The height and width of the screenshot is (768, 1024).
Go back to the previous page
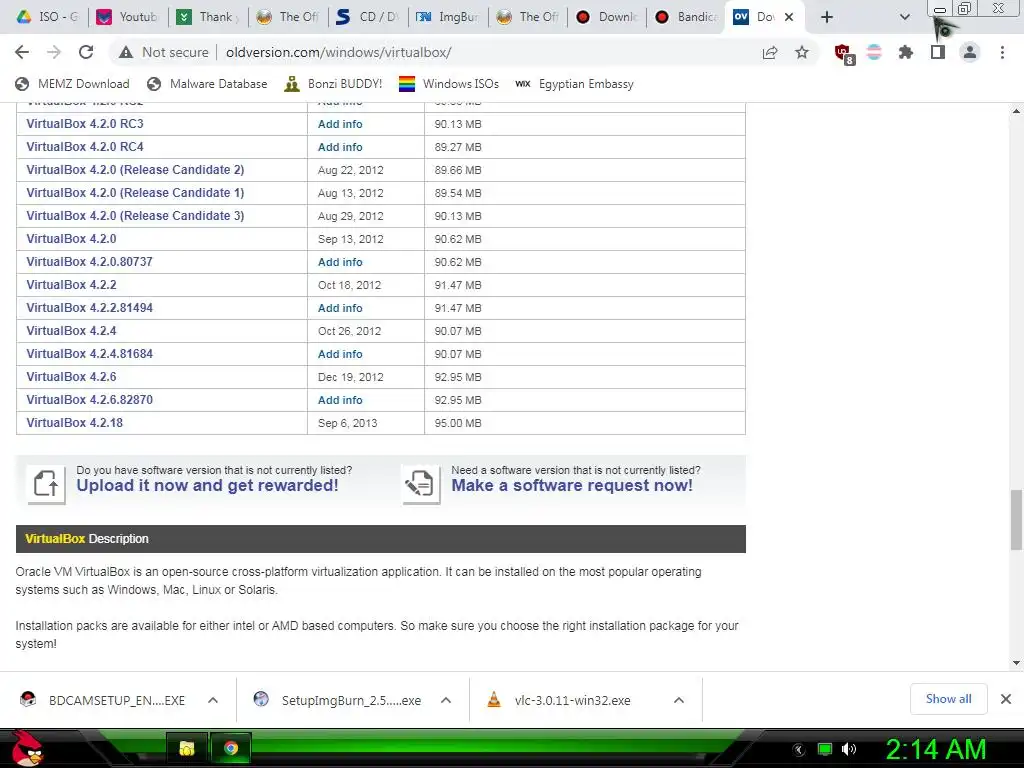coord(22,52)
